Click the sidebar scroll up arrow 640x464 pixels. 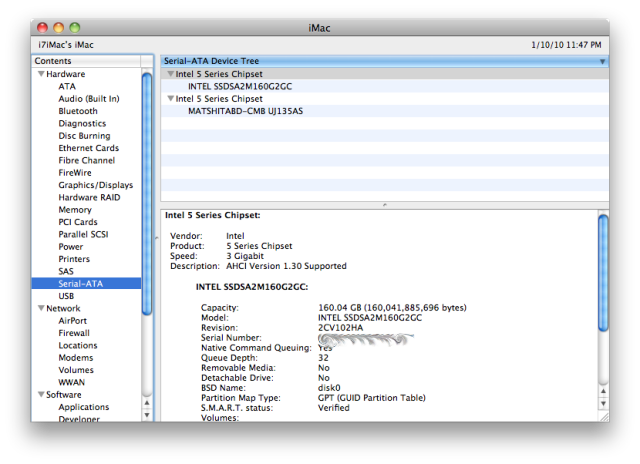147,403
